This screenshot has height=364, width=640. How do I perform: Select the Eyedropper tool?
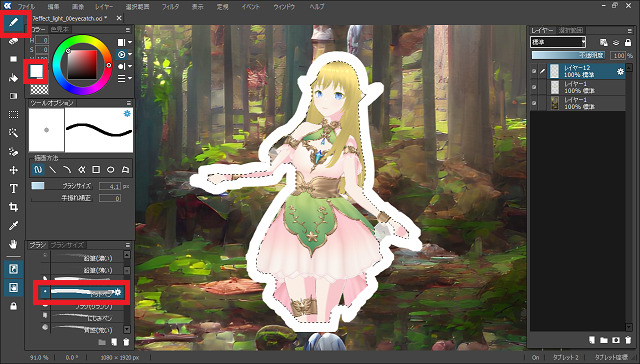pos(13,226)
